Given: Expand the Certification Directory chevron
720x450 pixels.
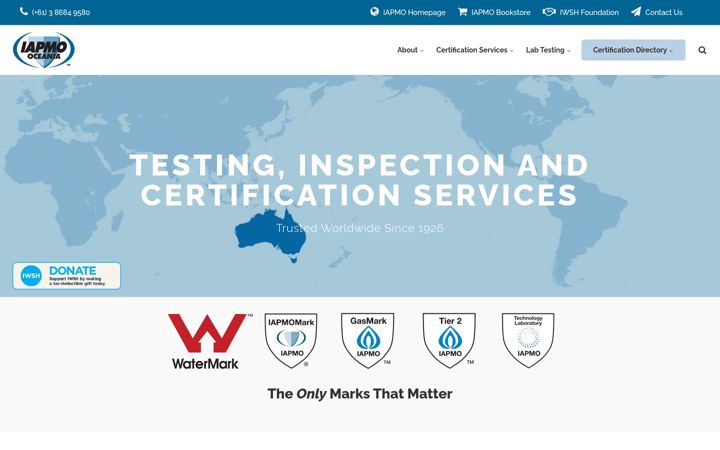Looking at the screenshot, I should click(670, 51).
